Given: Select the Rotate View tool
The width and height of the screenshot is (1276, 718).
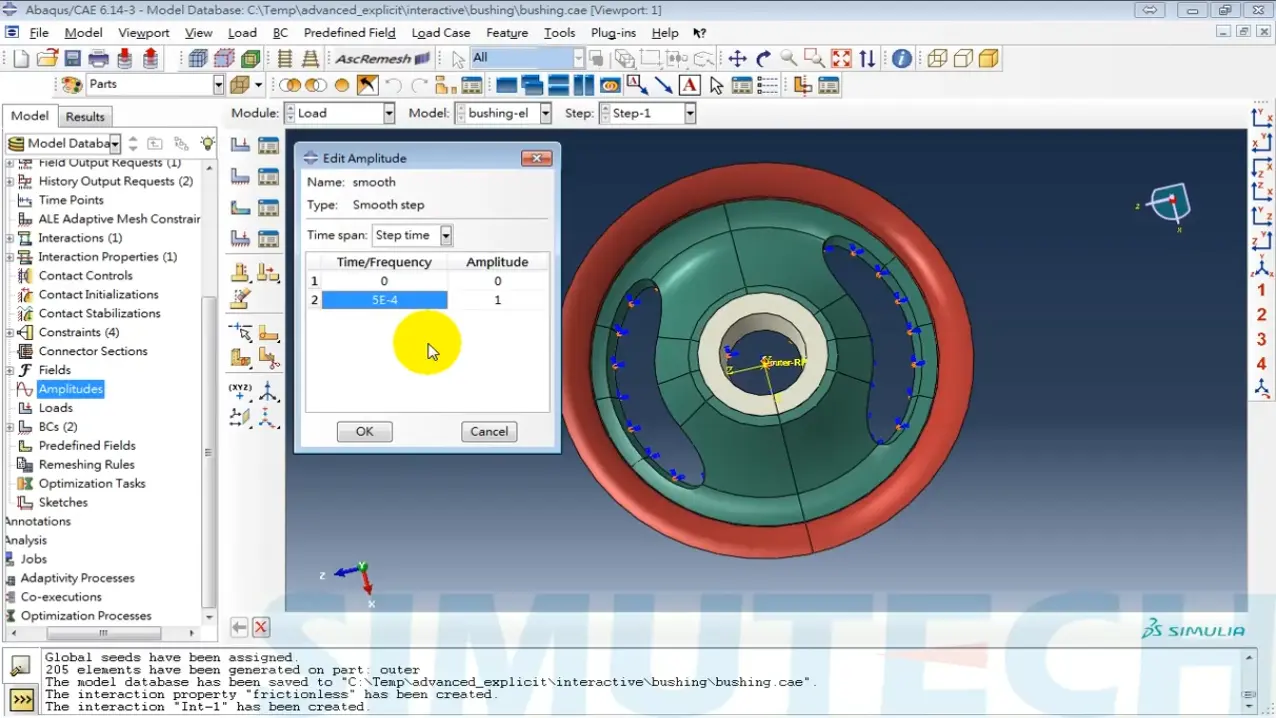Looking at the screenshot, I should pyautogui.click(x=764, y=59).
